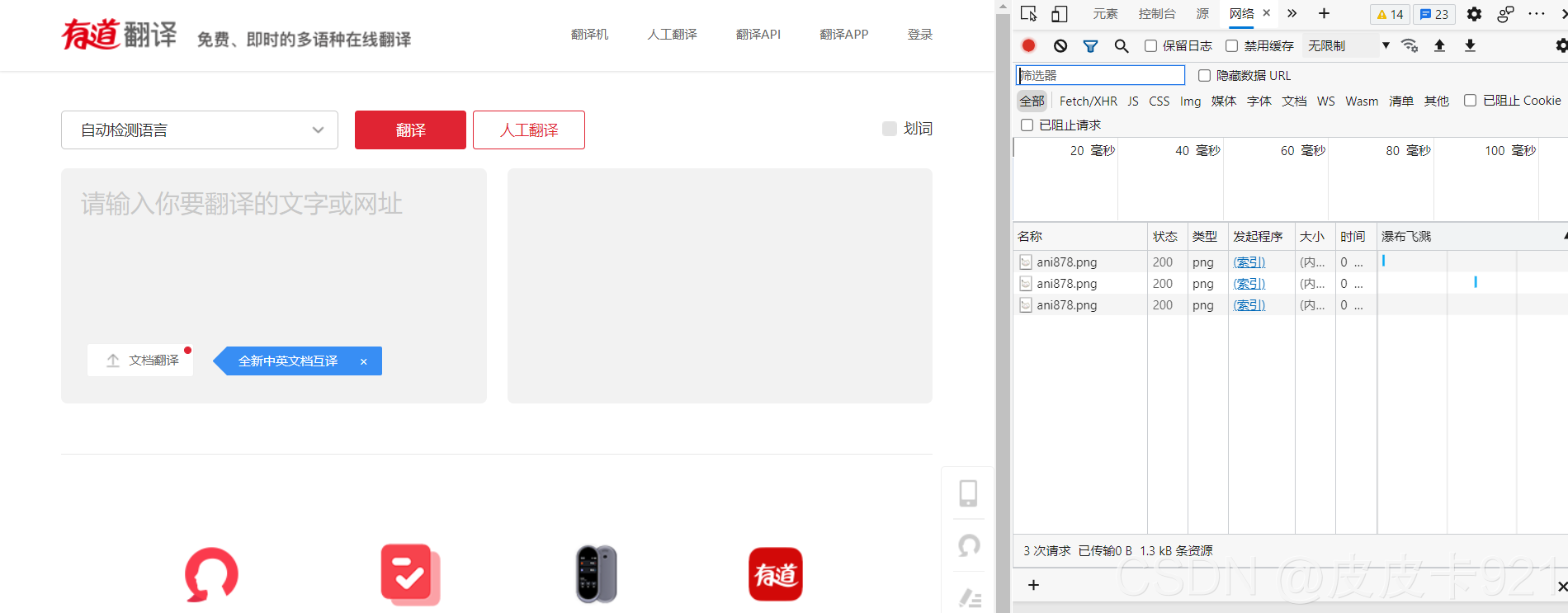Click the export HAR download arrow icon
This screenshot has width=1568, height=613.
point(1470,45)
